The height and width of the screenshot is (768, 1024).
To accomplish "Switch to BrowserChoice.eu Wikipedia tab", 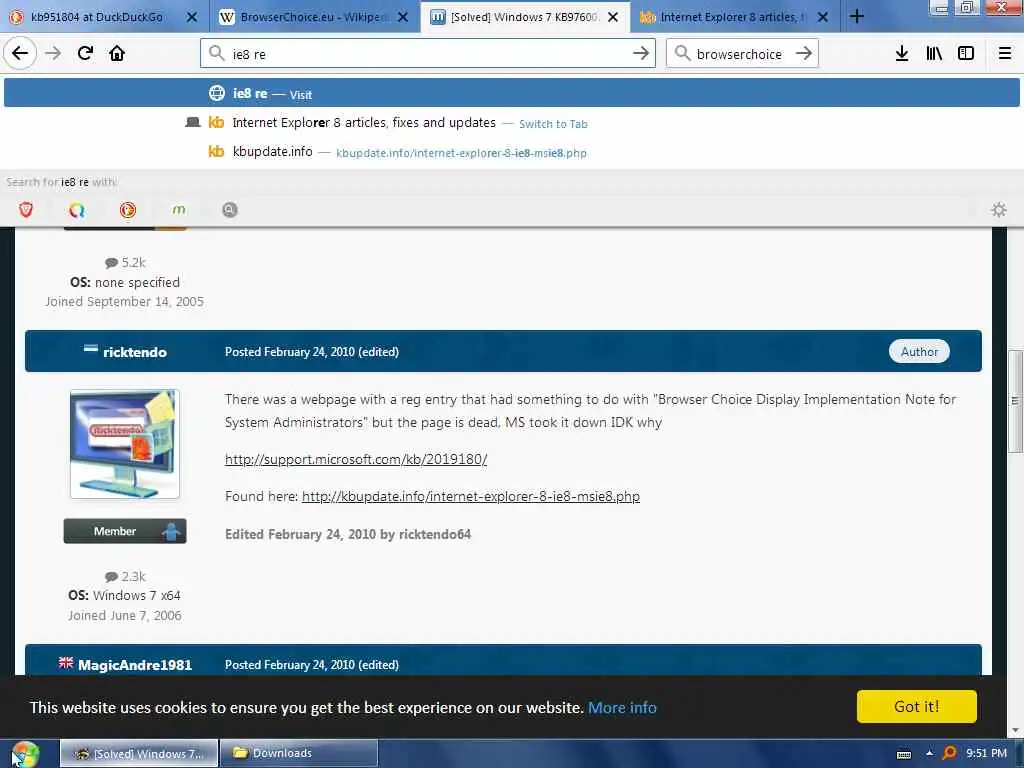I will pos(315,17).
